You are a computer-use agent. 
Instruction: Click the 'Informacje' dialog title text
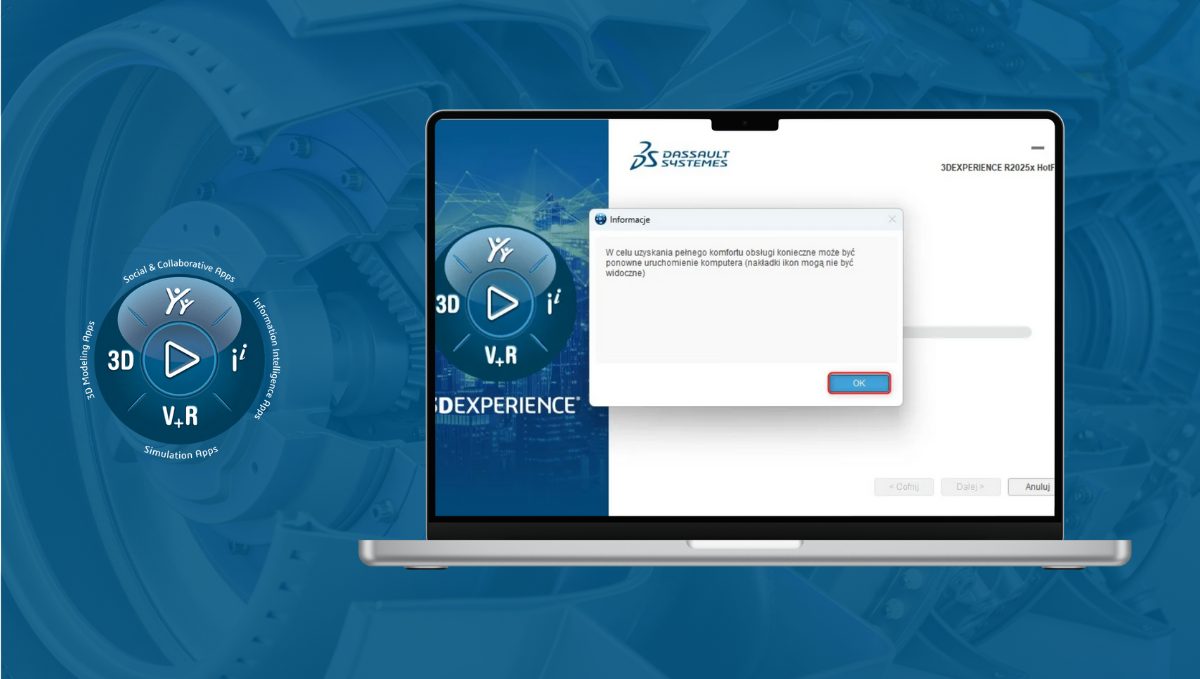click(x=630, y=219)
